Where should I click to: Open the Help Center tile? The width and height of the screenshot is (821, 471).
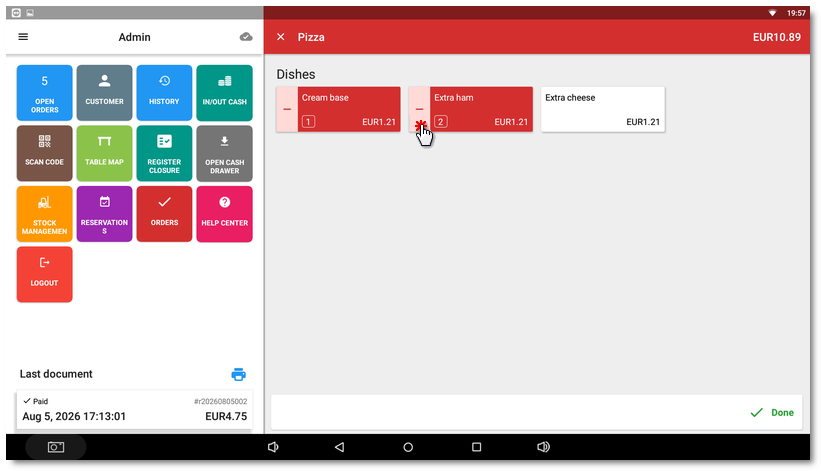click(225, 214)
